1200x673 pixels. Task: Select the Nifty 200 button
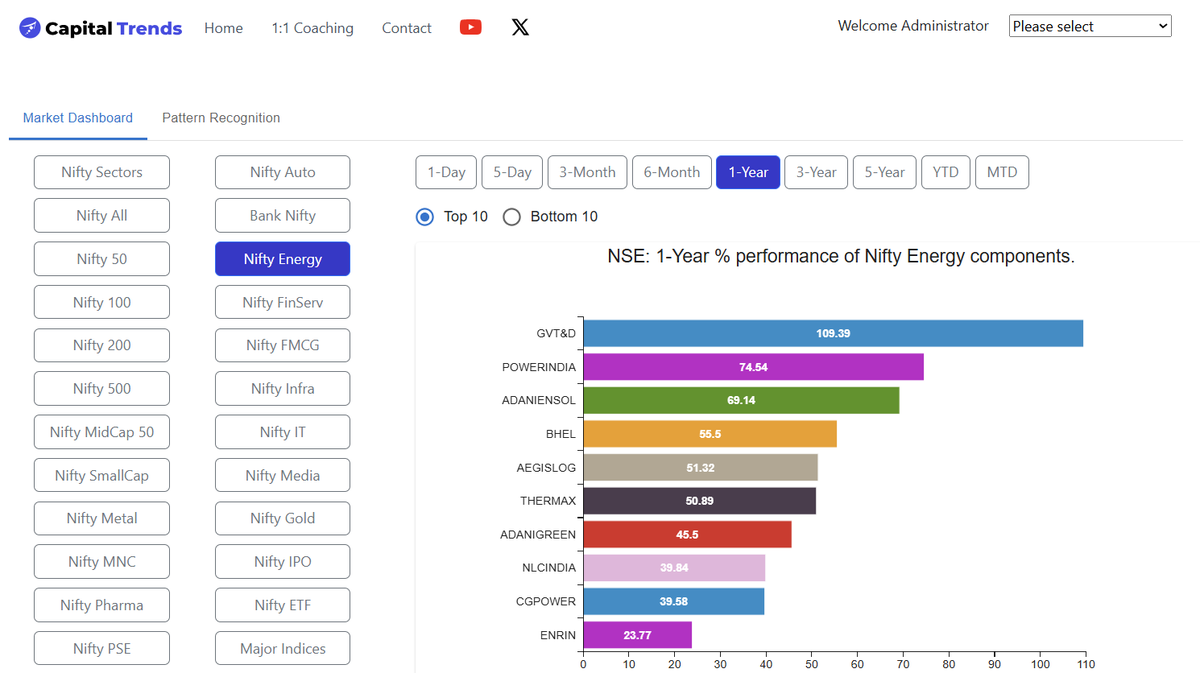pos(102,345)
